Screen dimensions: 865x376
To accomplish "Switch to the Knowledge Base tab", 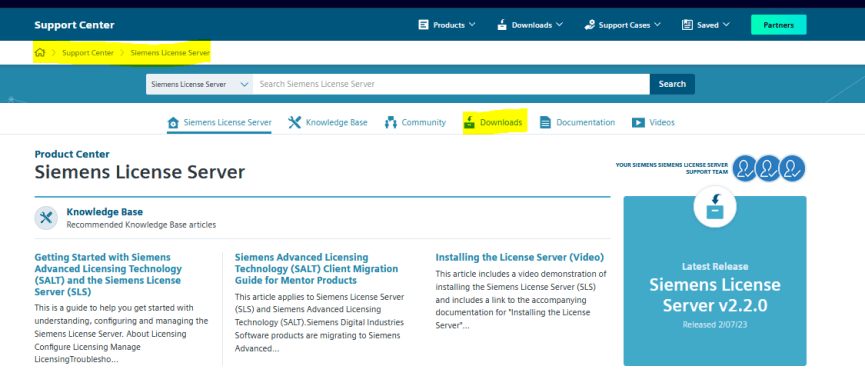I will pos(337,122).
